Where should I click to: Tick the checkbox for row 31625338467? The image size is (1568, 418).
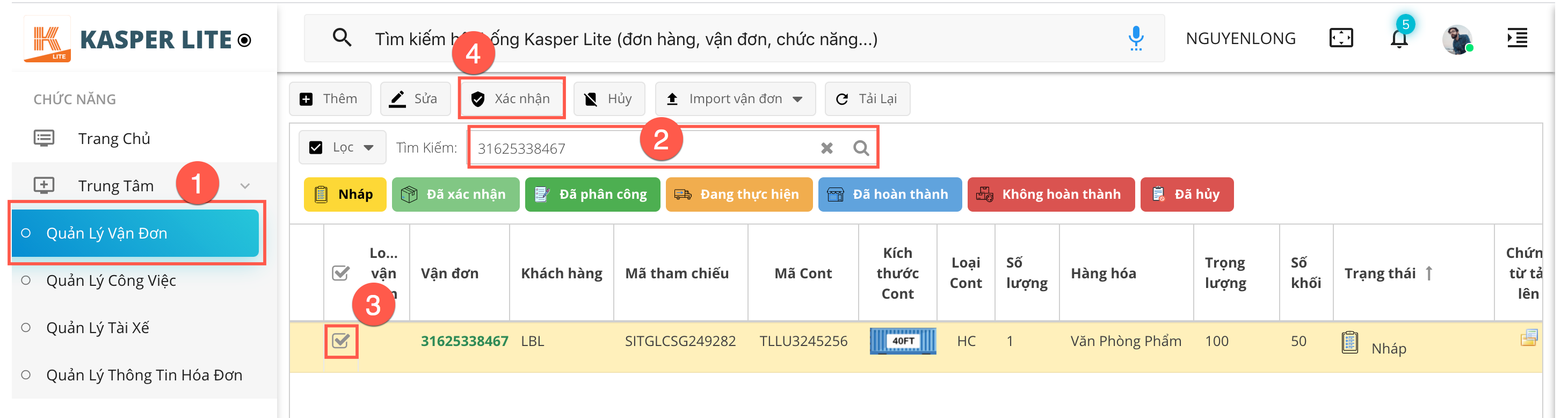click(x=341, y=341)
